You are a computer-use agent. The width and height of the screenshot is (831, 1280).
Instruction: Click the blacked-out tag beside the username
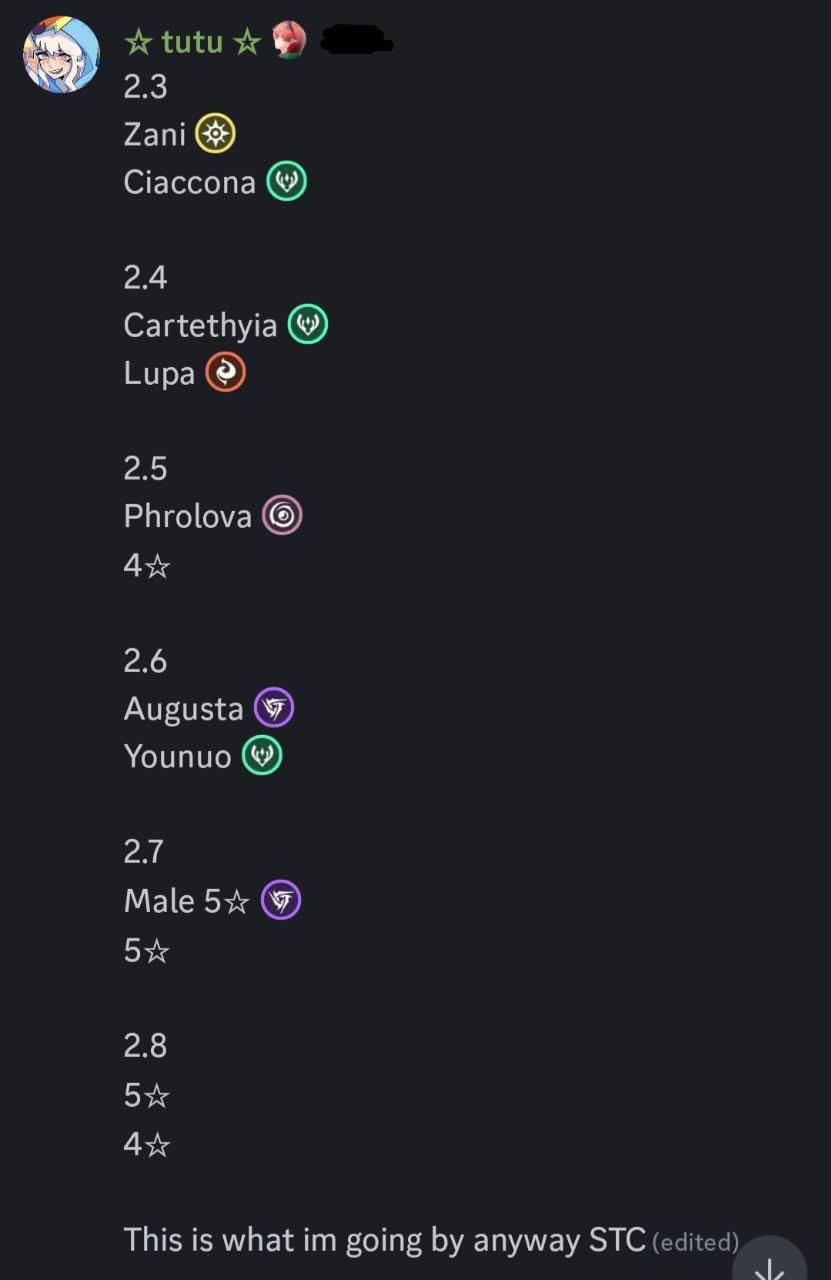[355, 40]
